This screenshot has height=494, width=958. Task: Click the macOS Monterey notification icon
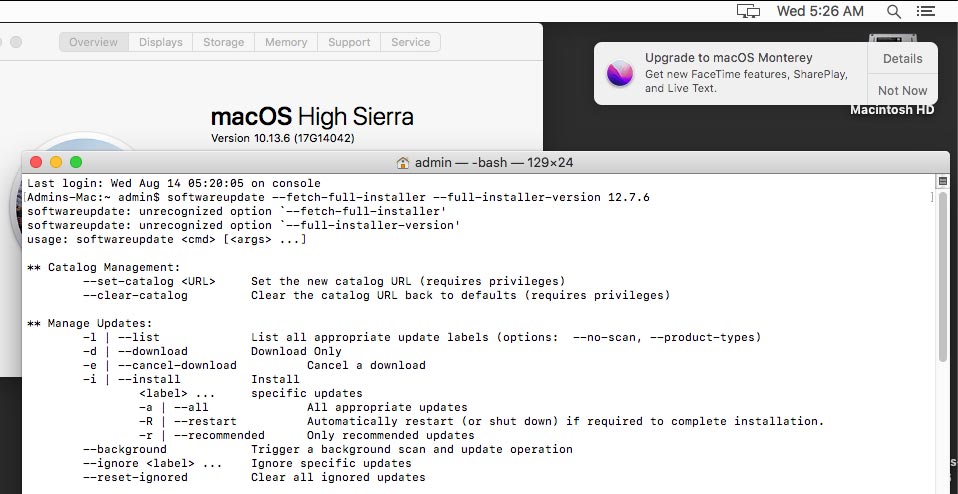tap(620, 73)
